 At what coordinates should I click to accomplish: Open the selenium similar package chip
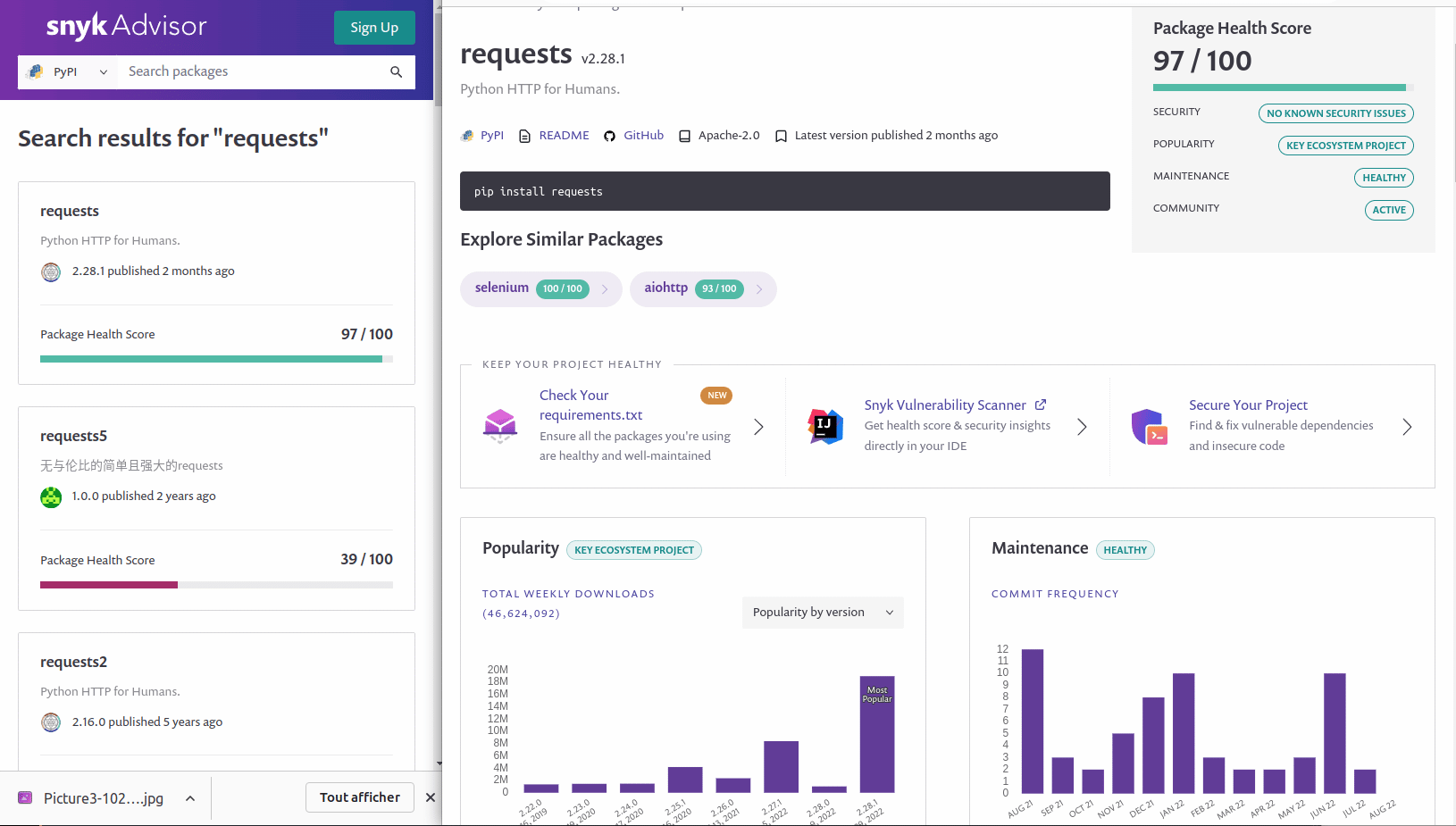pos(540,288)
